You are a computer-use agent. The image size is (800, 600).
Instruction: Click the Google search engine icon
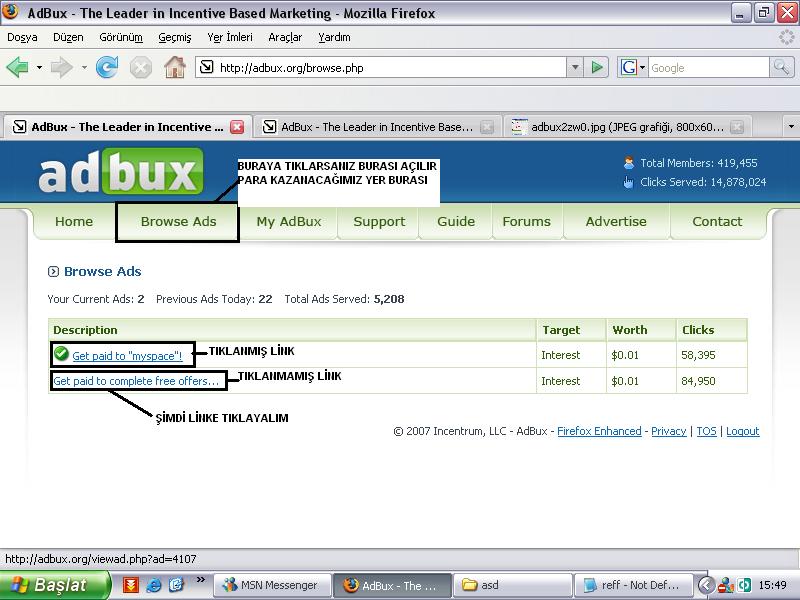[629, 67]
